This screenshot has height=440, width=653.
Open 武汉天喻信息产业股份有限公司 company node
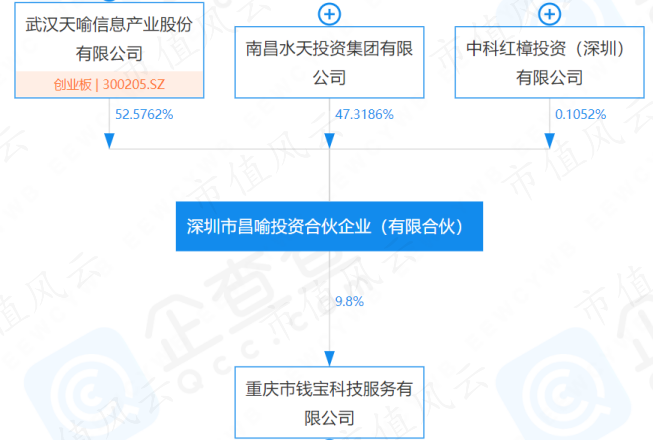[109, 50]
